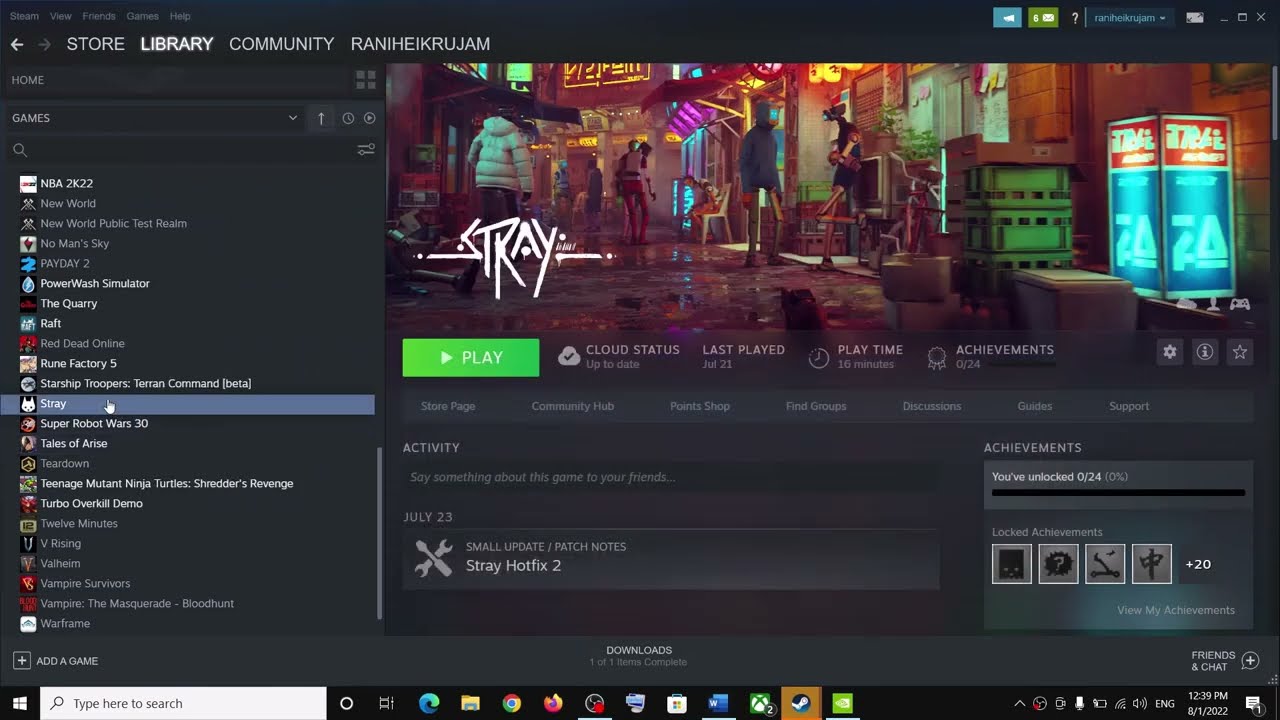
Task: Select PowerWash Simulator in the library
Action: tap(95, 283)
